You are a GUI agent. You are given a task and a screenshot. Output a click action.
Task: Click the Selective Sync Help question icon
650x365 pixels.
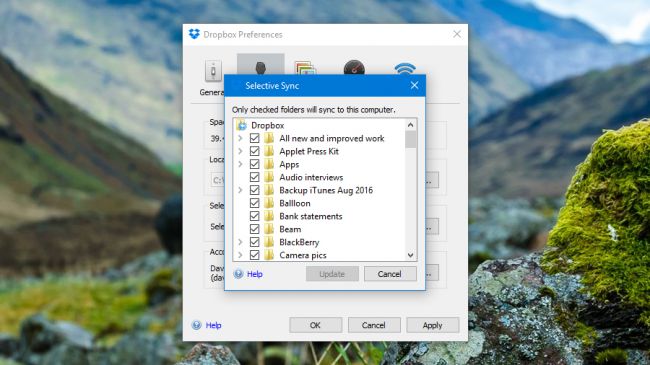(x=238, y=274)
